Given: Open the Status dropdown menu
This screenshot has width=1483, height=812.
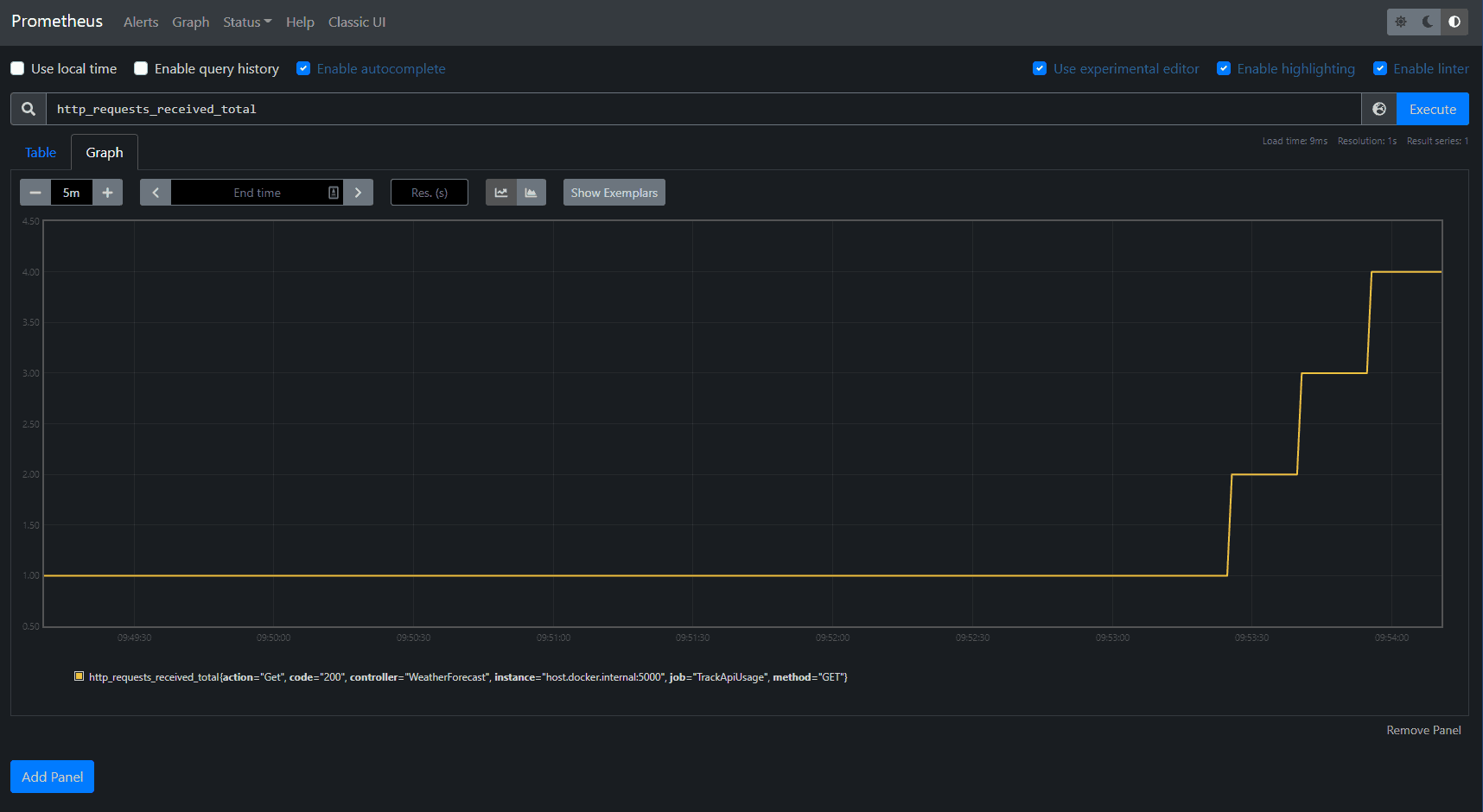Looking at the screenshot, I should point(246,22).
